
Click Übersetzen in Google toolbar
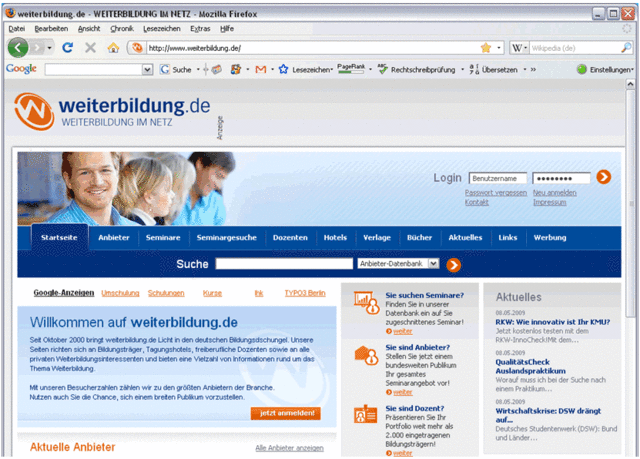point(493,70)
